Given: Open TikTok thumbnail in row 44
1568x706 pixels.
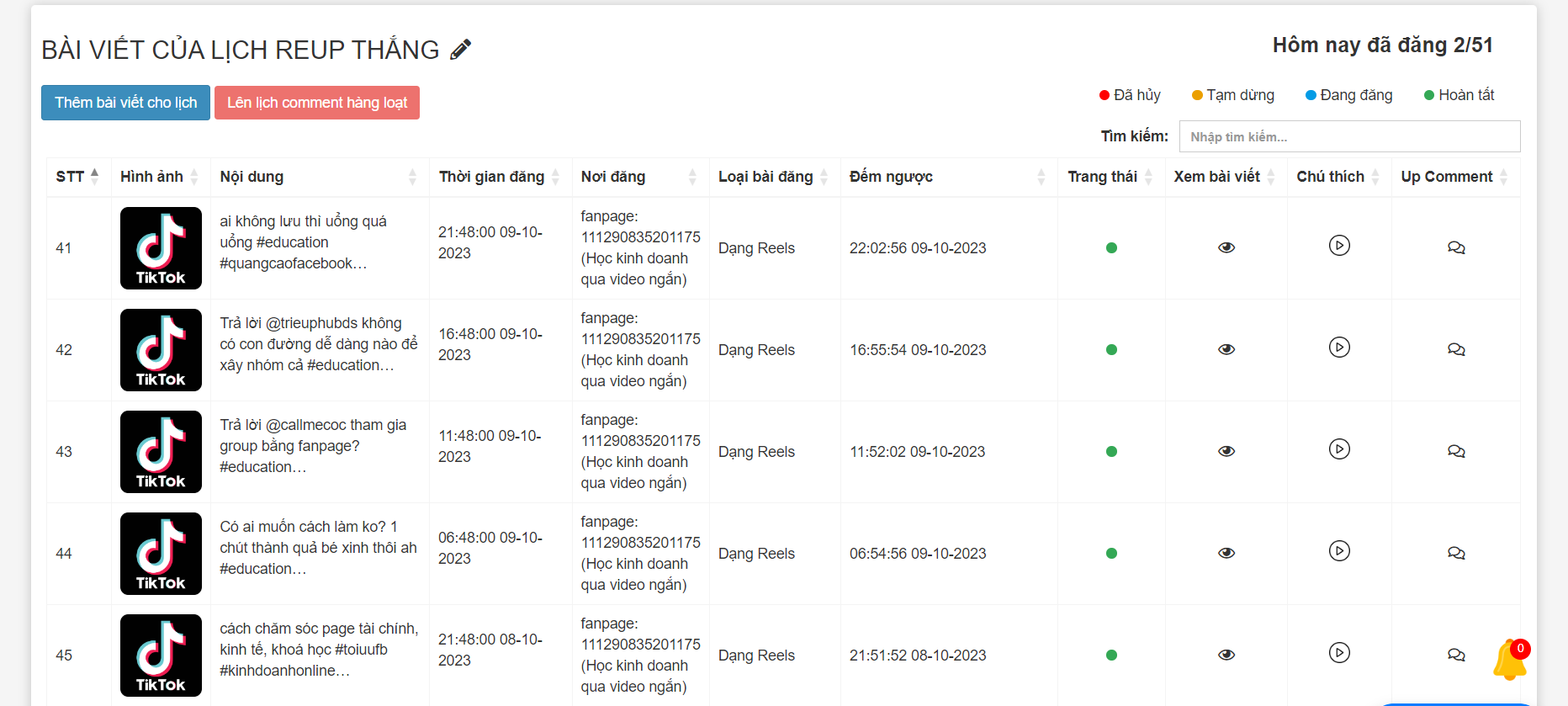Looking at the screenshot, I should [161, 554].
